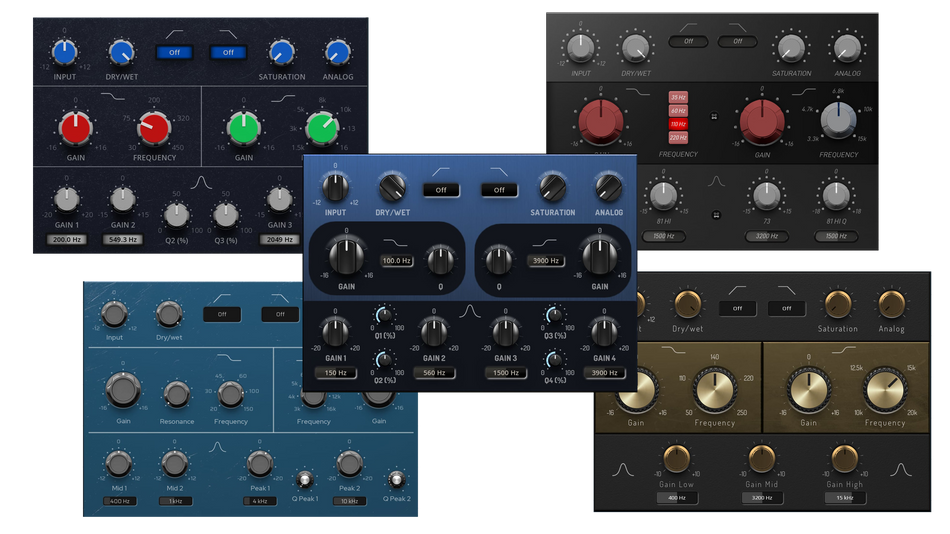The width and height of the screenshot is (950, 534).
Task: Click the INPUT knob in the center blue skin
Action: click(x=335, y=187)
